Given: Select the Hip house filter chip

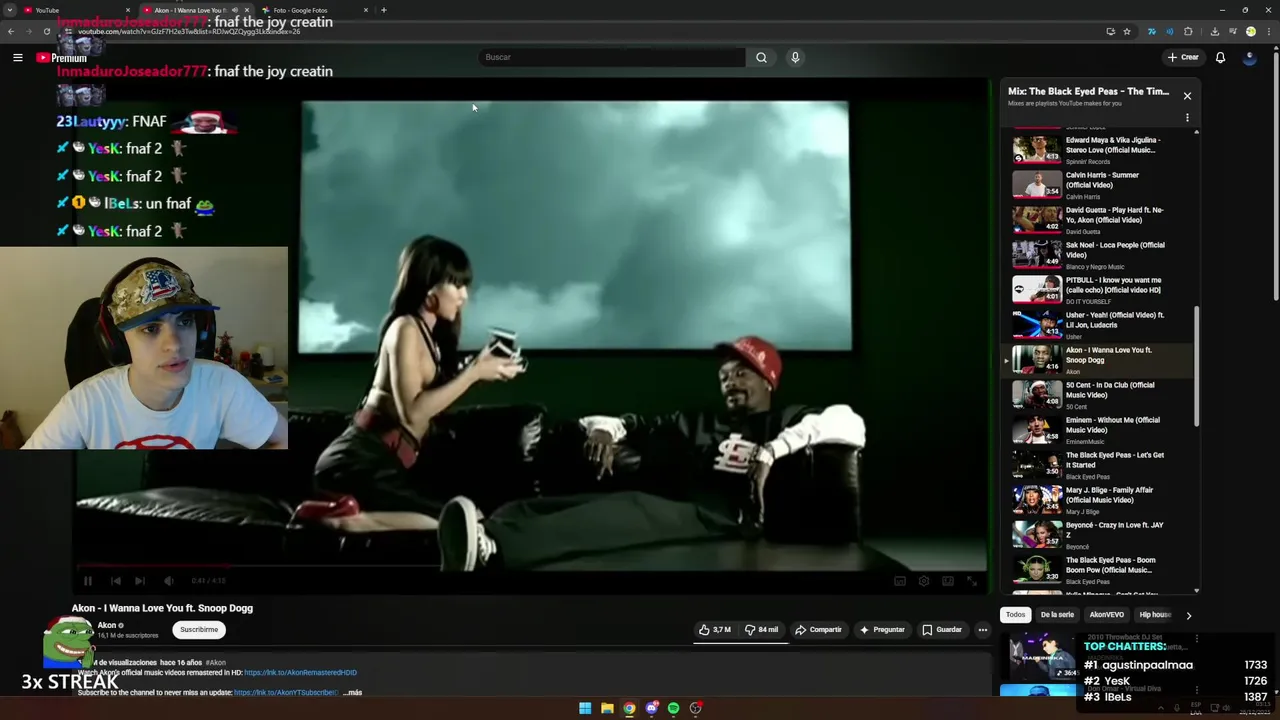Looking at the screenshot, I should (x=1154, y=615).
